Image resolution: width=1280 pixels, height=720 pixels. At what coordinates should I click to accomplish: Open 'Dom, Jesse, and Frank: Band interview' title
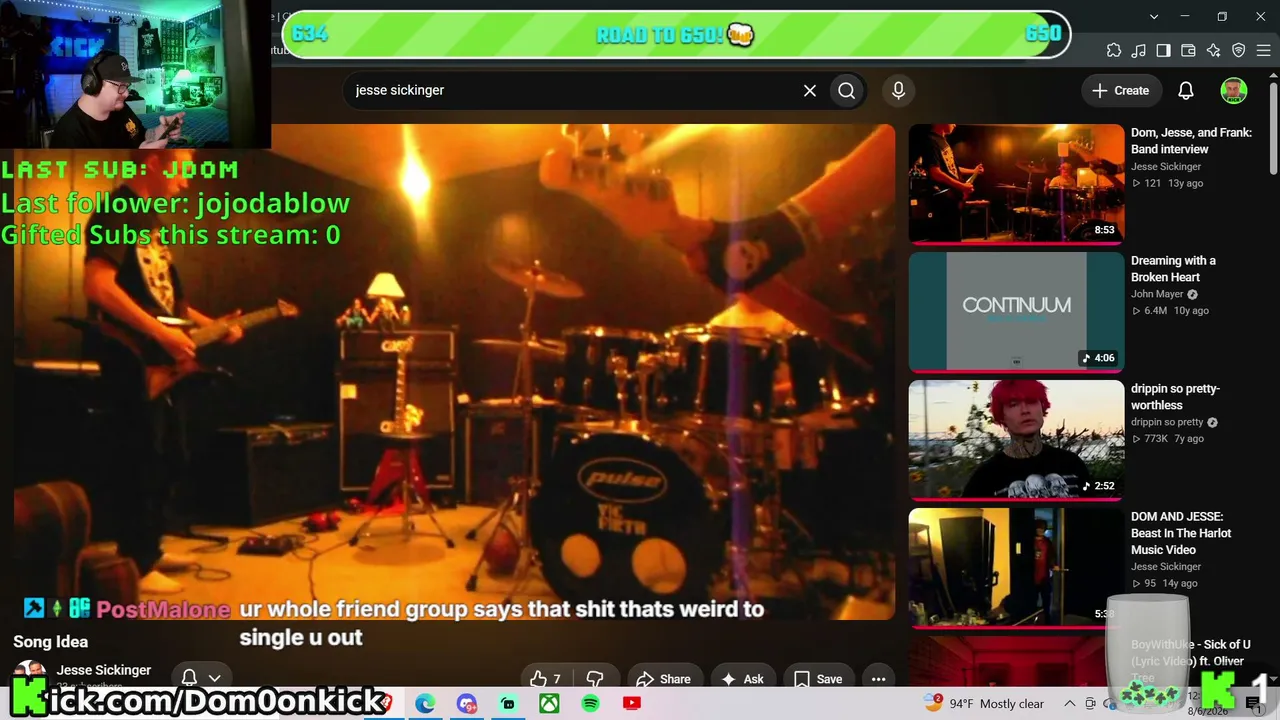pyautogui.click(x=1191, y=141)
